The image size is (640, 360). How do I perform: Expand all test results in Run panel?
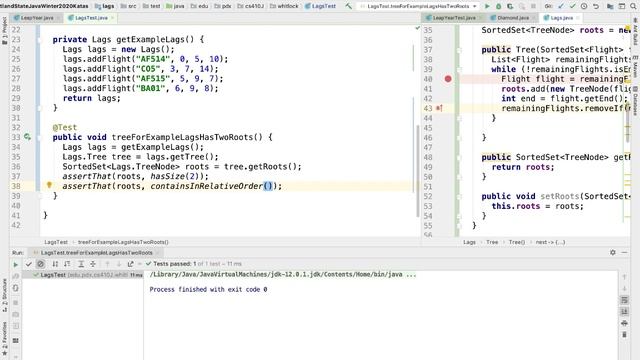point(81,264)
